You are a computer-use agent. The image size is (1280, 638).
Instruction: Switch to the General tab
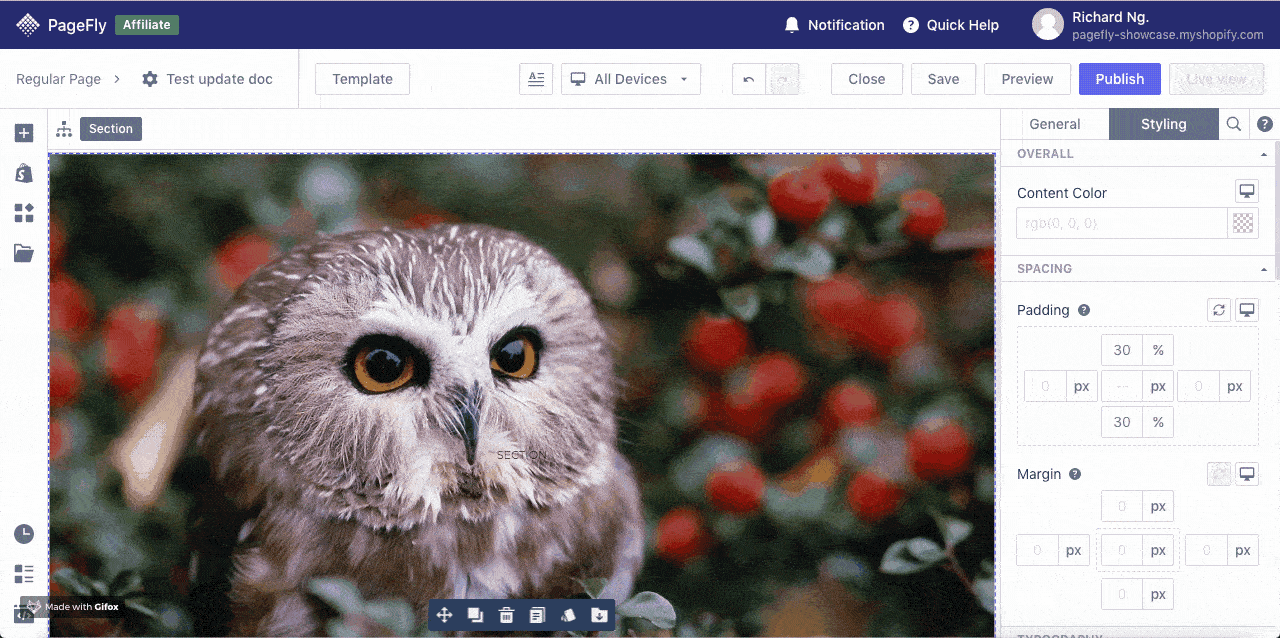pyautogui.click(x=1055, y=124)
